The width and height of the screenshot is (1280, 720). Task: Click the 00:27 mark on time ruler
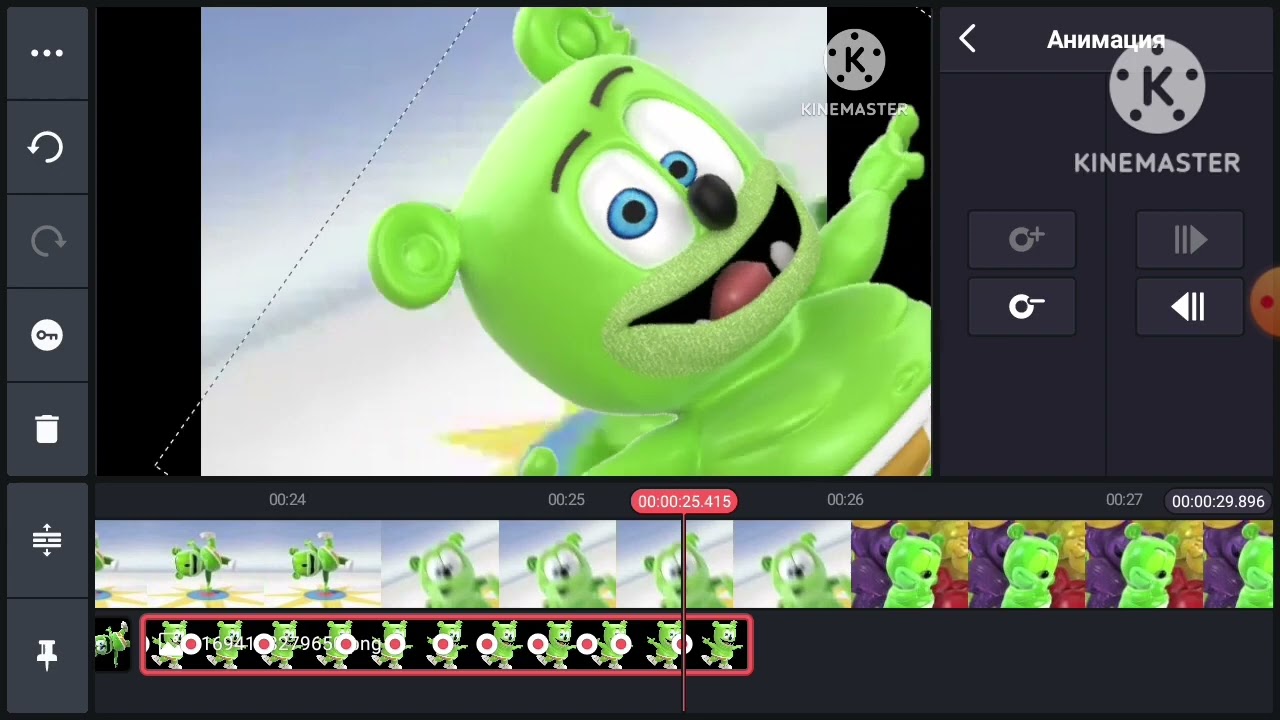1124,500
